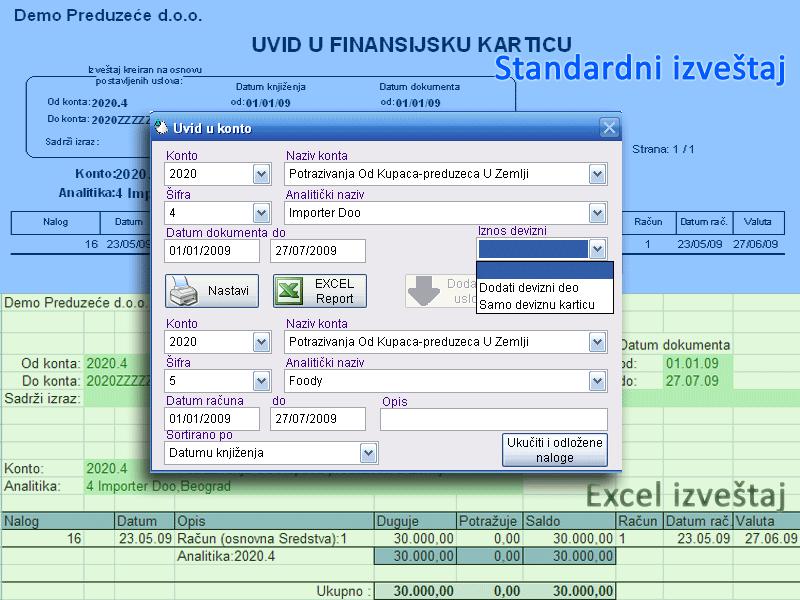Open the top Konto dropdown showing 2020
The width and height of the screenshot is (800, 600).
coord(262,175)
